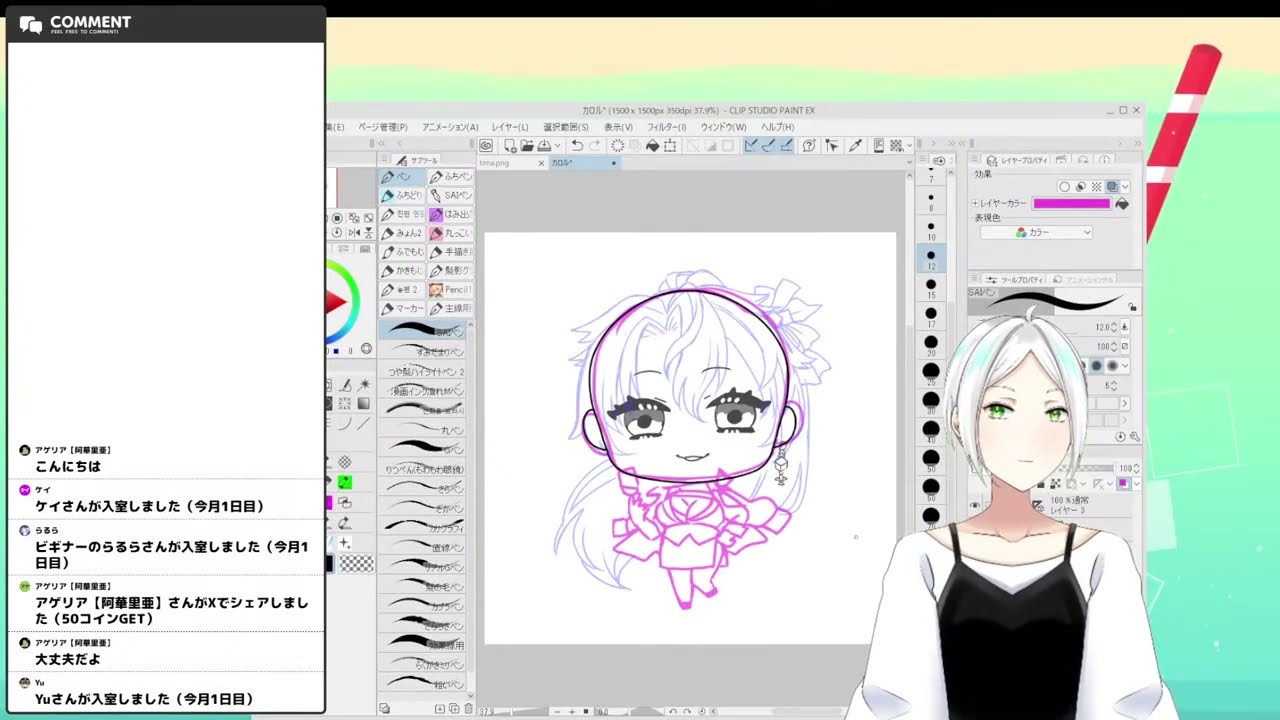Screen dimensions: 1280x720
Task: Toggle the active layer color effect button
Action: [x=1112, y=187]
